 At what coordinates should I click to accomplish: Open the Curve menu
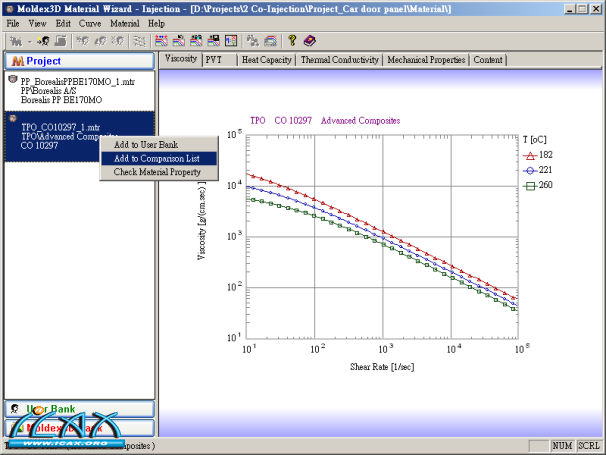pyautogui.click(x=89, y=23)
